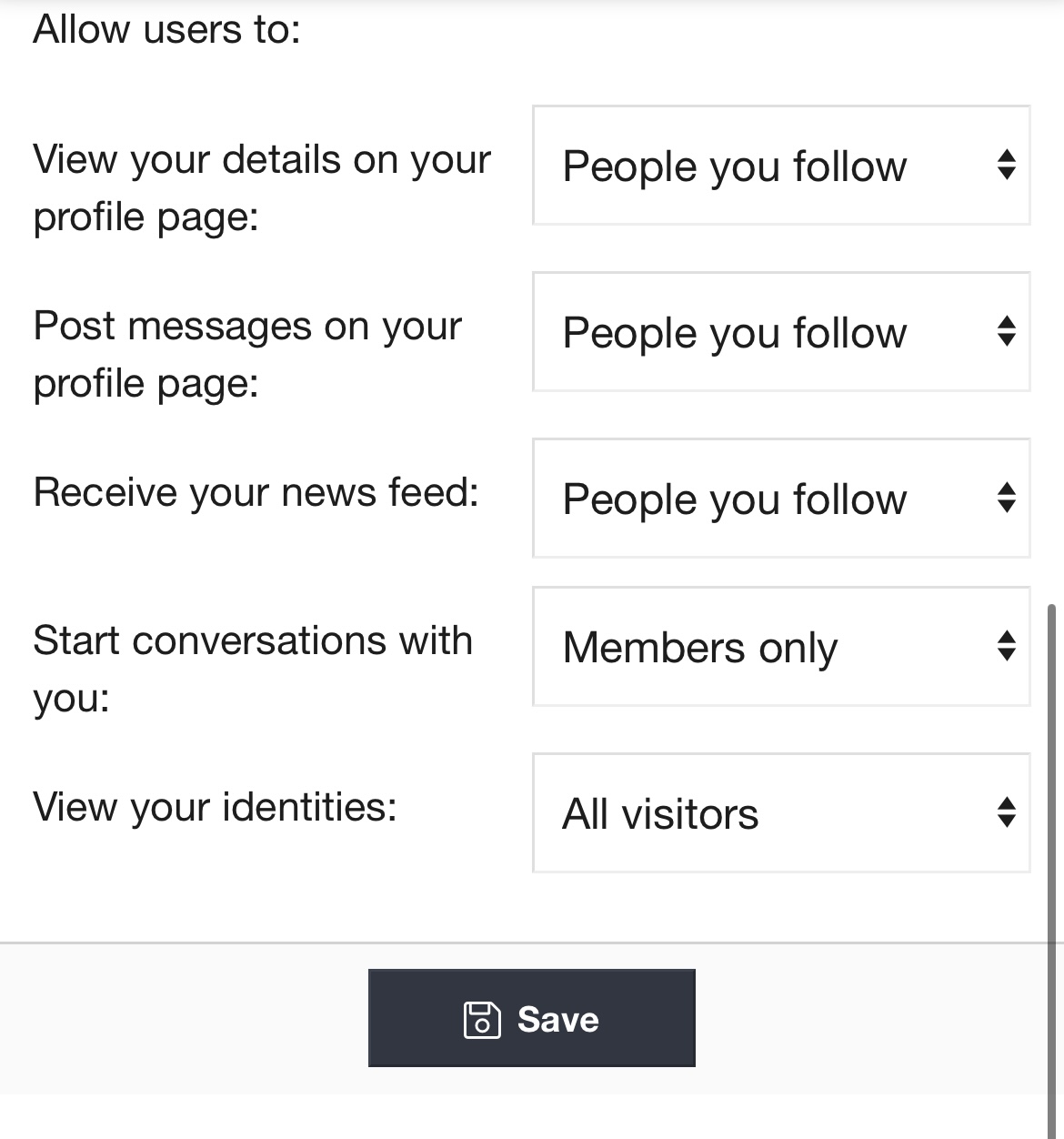Click the floppy disk icon on Save
This screenshot has height=1139, width=1064.
pyautogui.click(x=481, y=1019)
